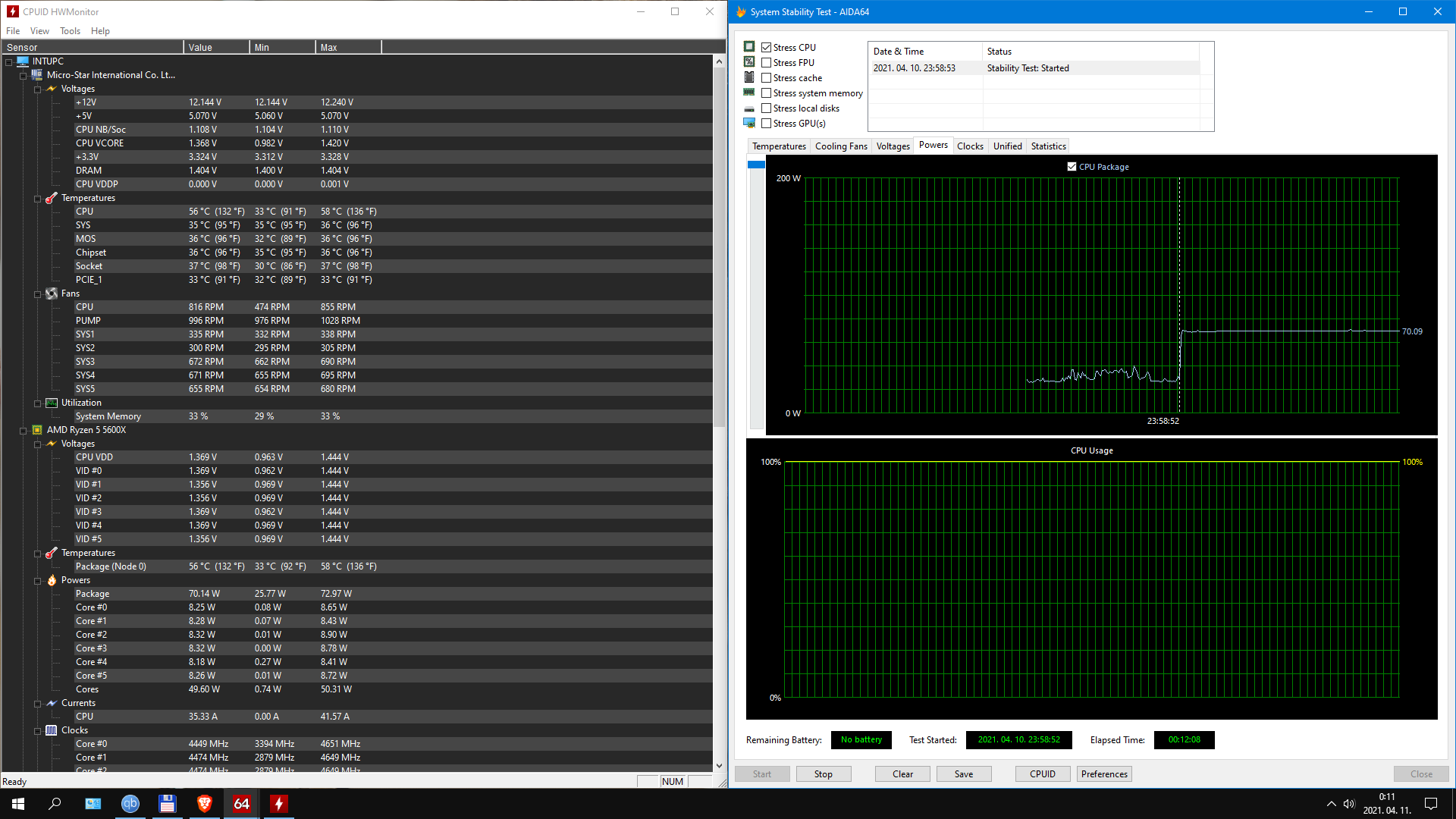The height and width of the screenshot is (819, 1456).
Task: Enable Stress local disks
Action: tap(767, 108)
